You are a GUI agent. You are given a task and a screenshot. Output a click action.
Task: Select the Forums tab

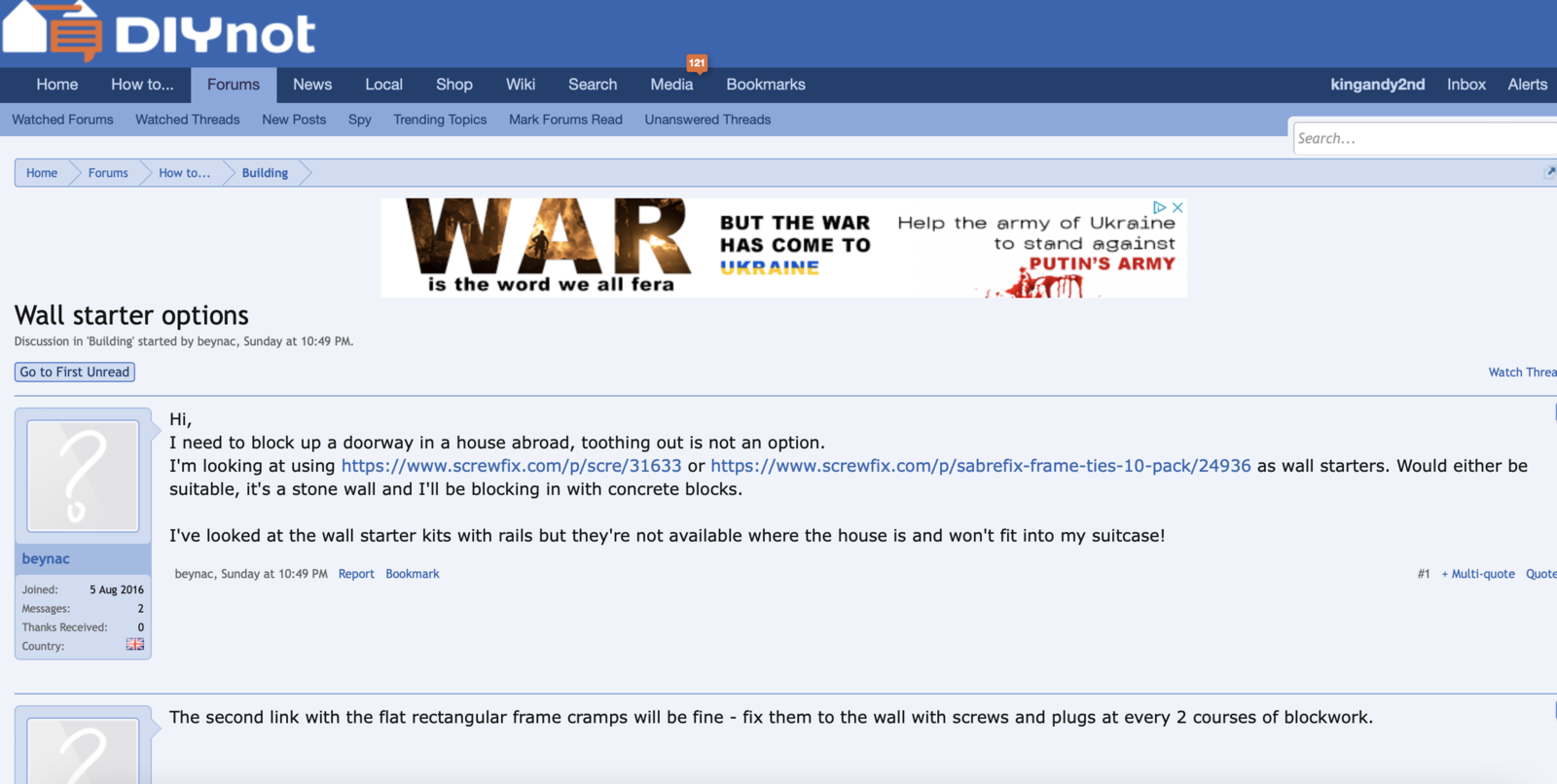coord(234,85)
